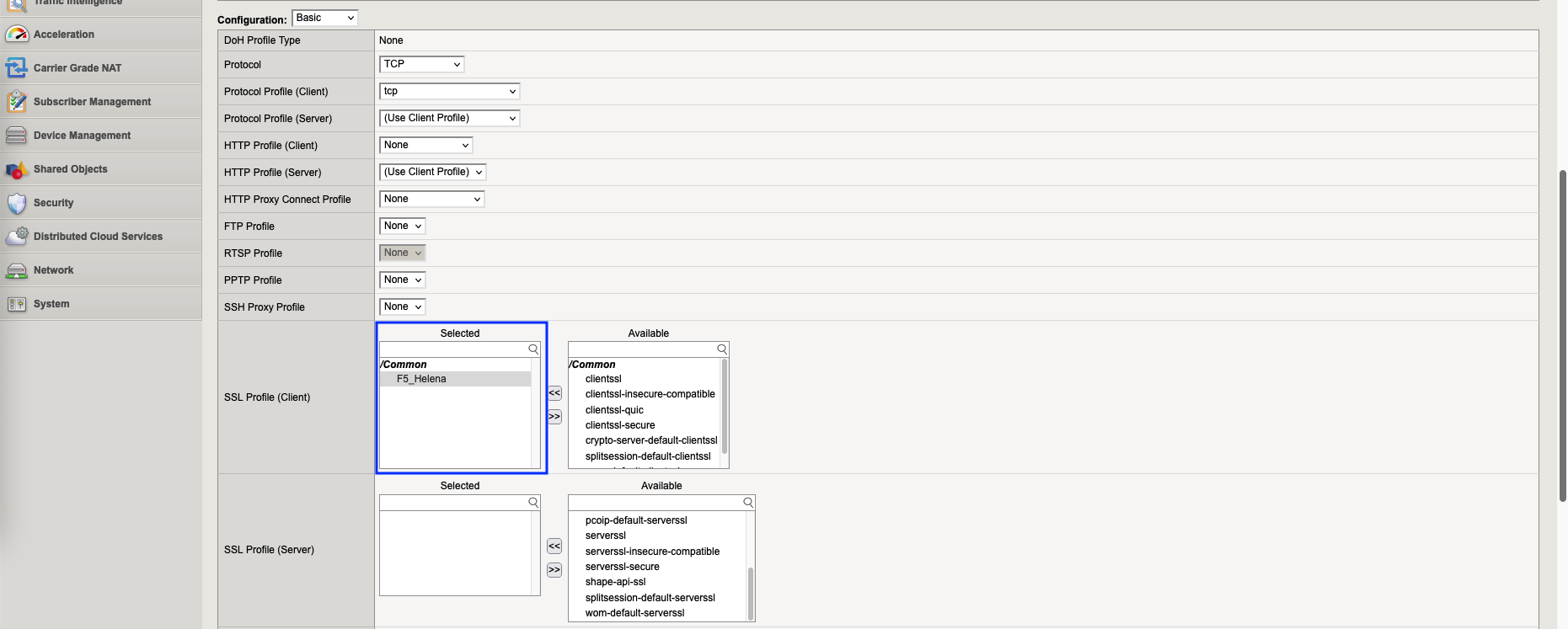Expand the HTTP Profile (Client) dropdown
Screen dimensions: 1568x629
click(425, 146)
